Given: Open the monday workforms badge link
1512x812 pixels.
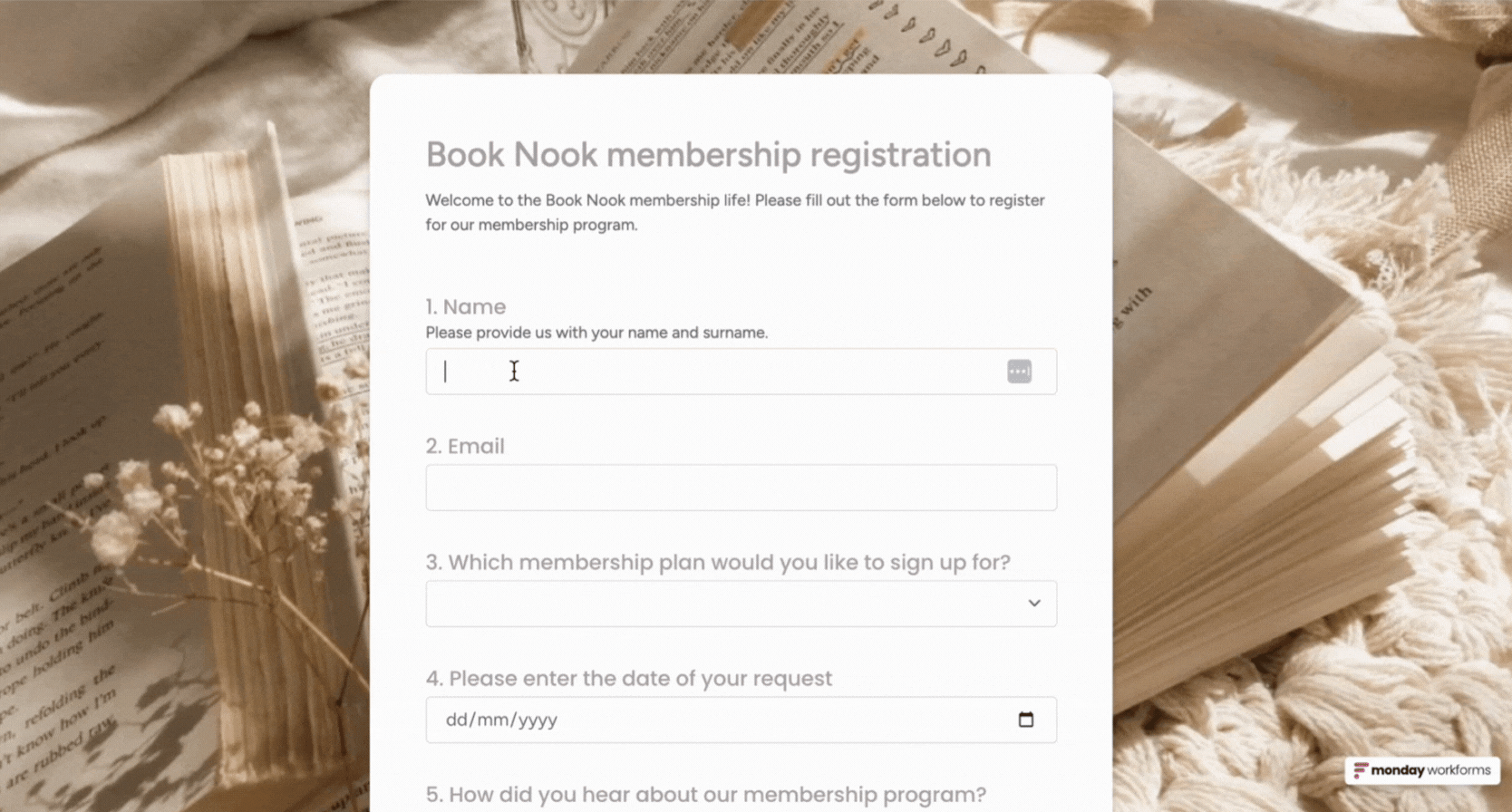Looking at the screenshot, I should tap(1422, 770).
